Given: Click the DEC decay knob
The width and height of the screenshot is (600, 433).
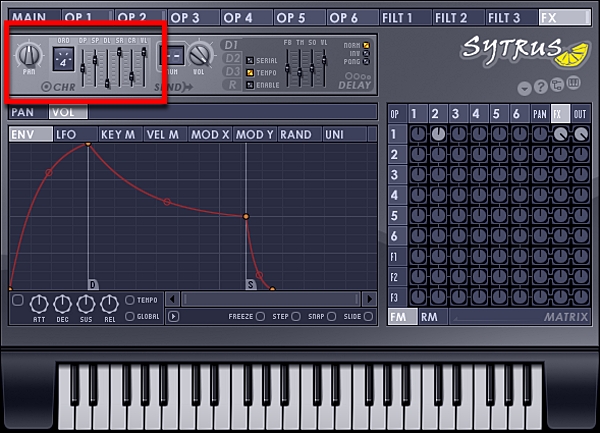Looking at the screenshot, I should point(63,304).
